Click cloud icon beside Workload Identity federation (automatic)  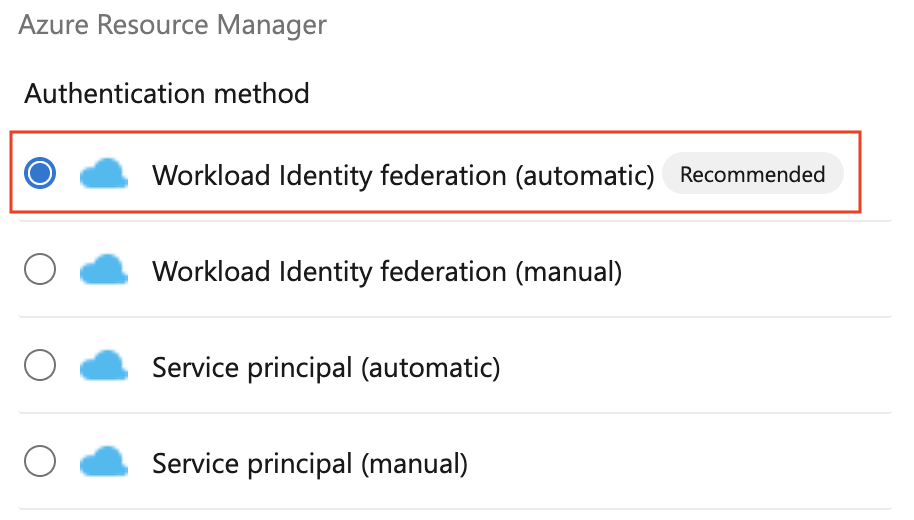pyautogui.click(x=104, y=174)
